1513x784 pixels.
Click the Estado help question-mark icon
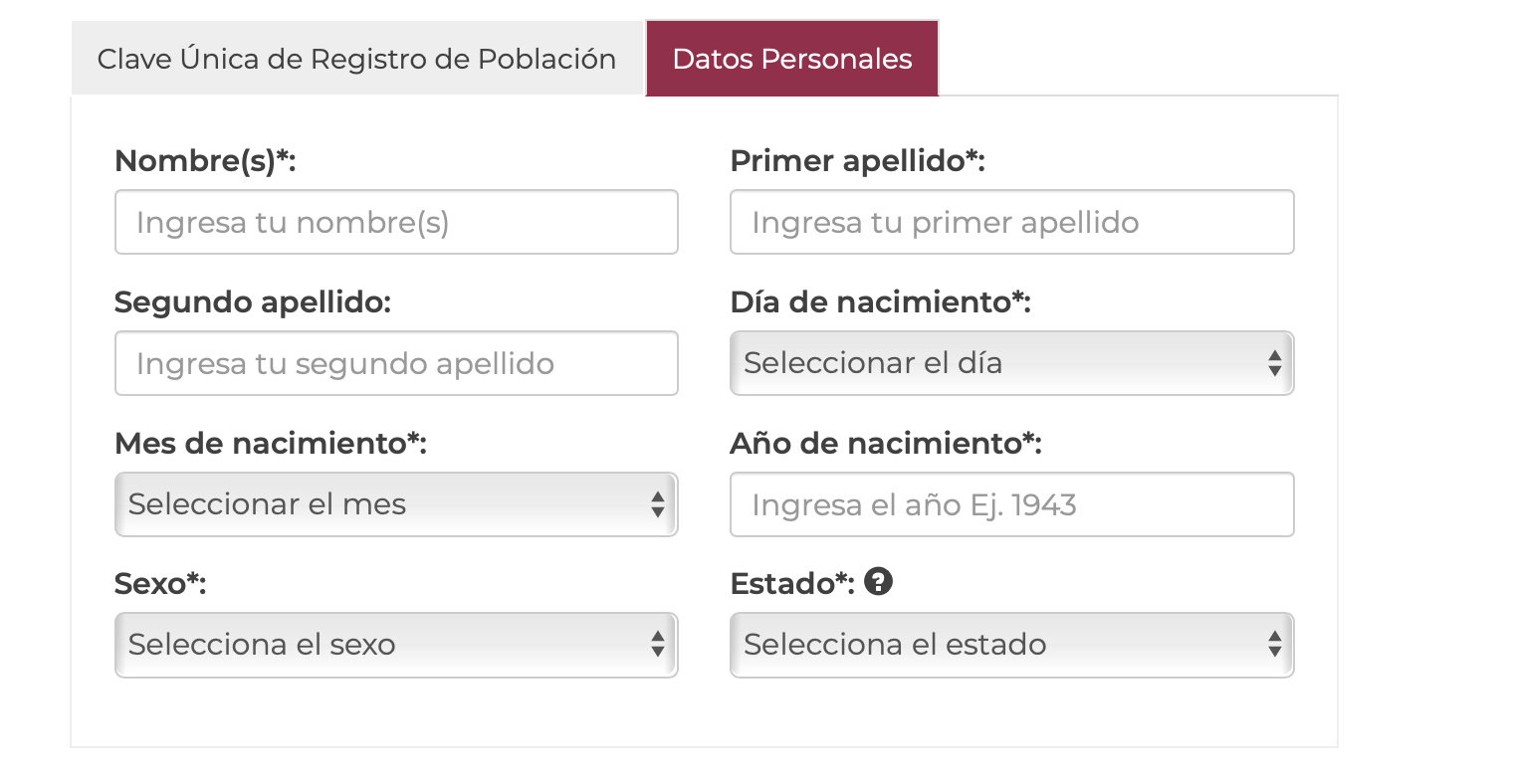tap(878, 581)
